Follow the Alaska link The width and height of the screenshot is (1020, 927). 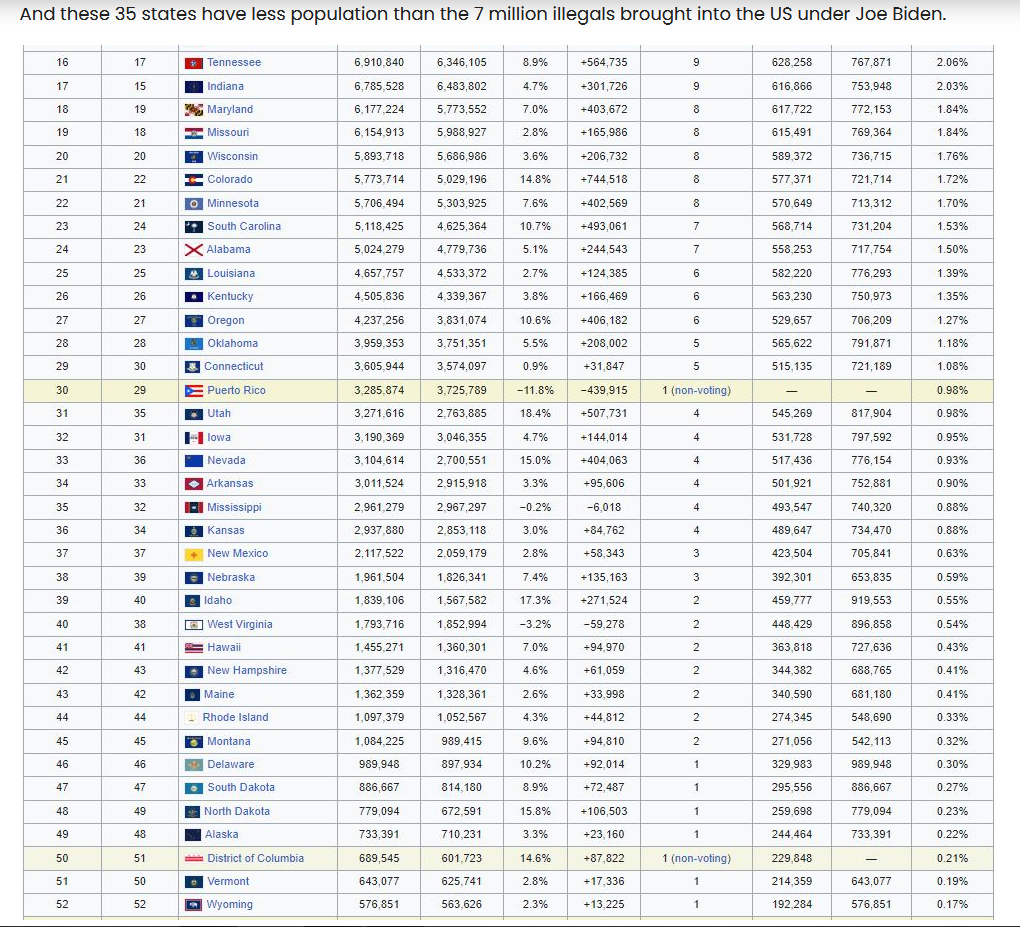(222, 834)
